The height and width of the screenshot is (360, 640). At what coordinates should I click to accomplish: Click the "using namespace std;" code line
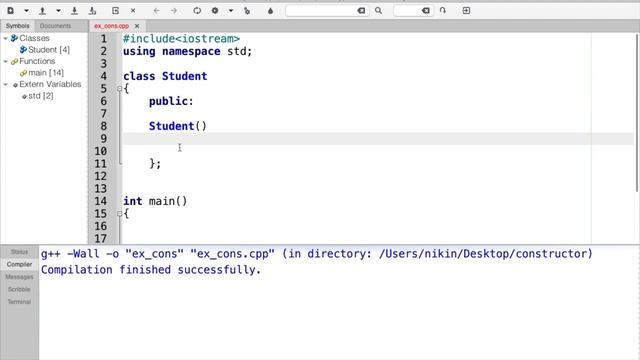coord(187,51)
